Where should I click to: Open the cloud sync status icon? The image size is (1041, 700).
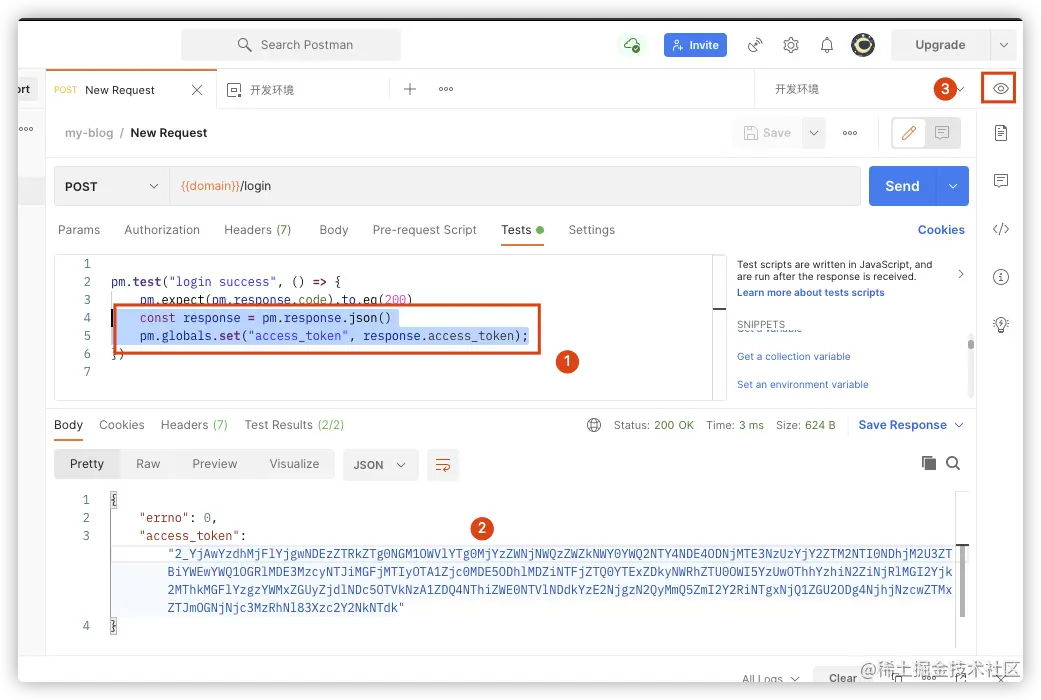point(632,44)
